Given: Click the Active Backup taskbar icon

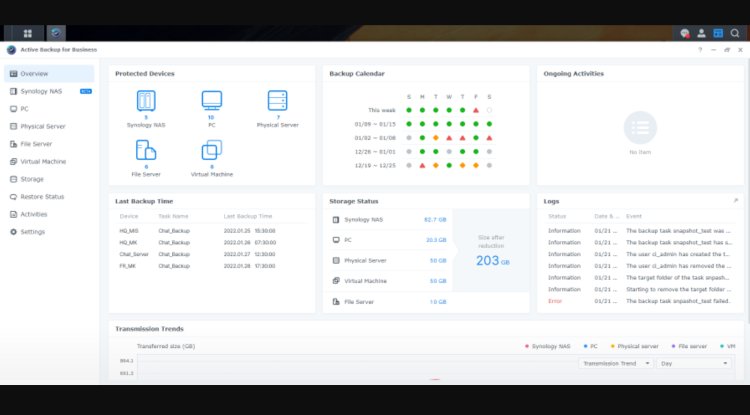Looking at the screenshot, I should click(56, 33).
